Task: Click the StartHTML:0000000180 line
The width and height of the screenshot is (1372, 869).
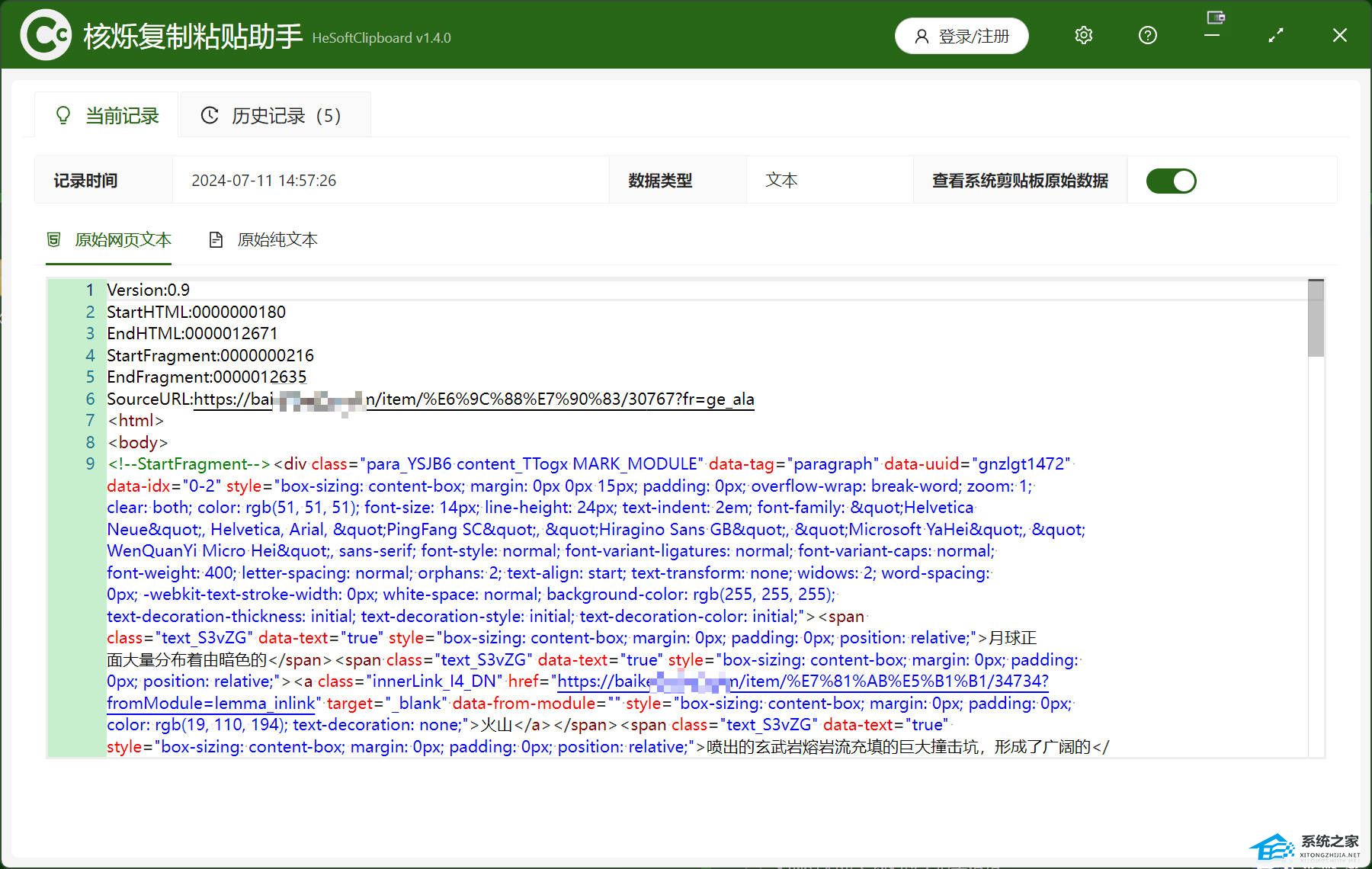Action: [x=197, y=312]
